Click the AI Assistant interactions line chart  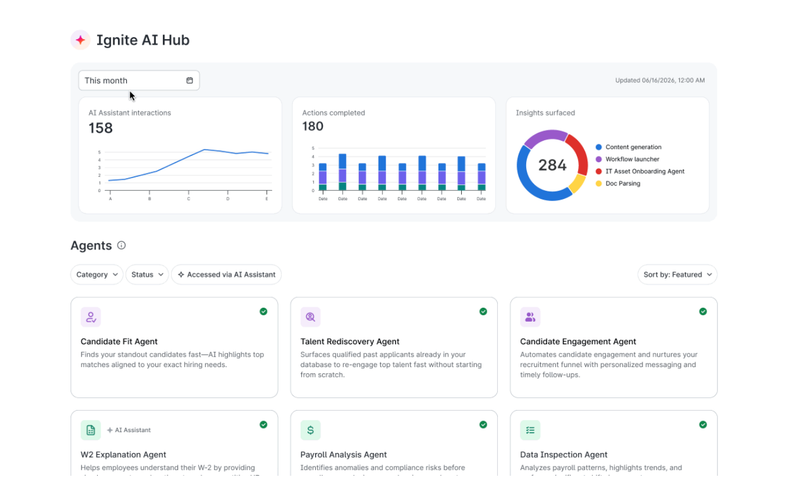pyautogui.click(x=184, y=174)
